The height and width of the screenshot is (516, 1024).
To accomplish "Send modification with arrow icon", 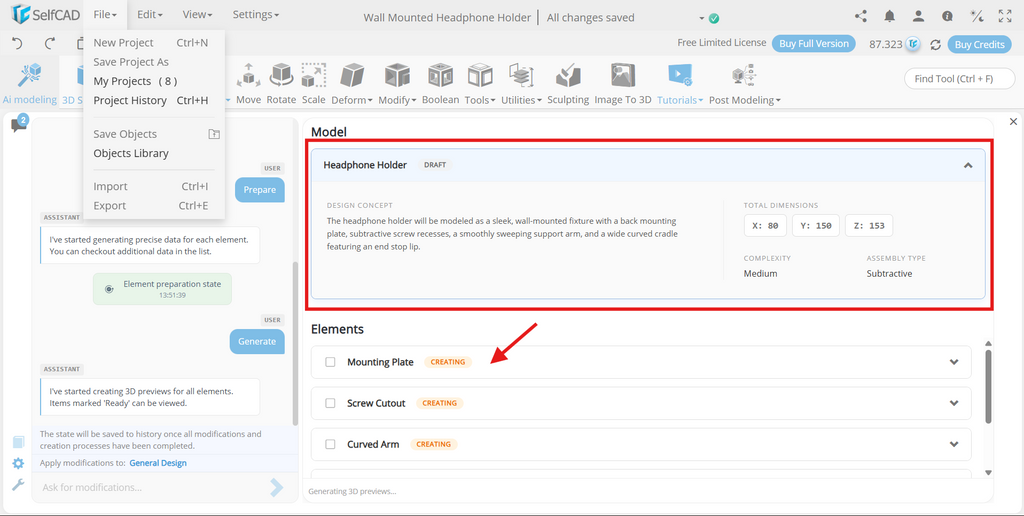I will click(277, 487).
